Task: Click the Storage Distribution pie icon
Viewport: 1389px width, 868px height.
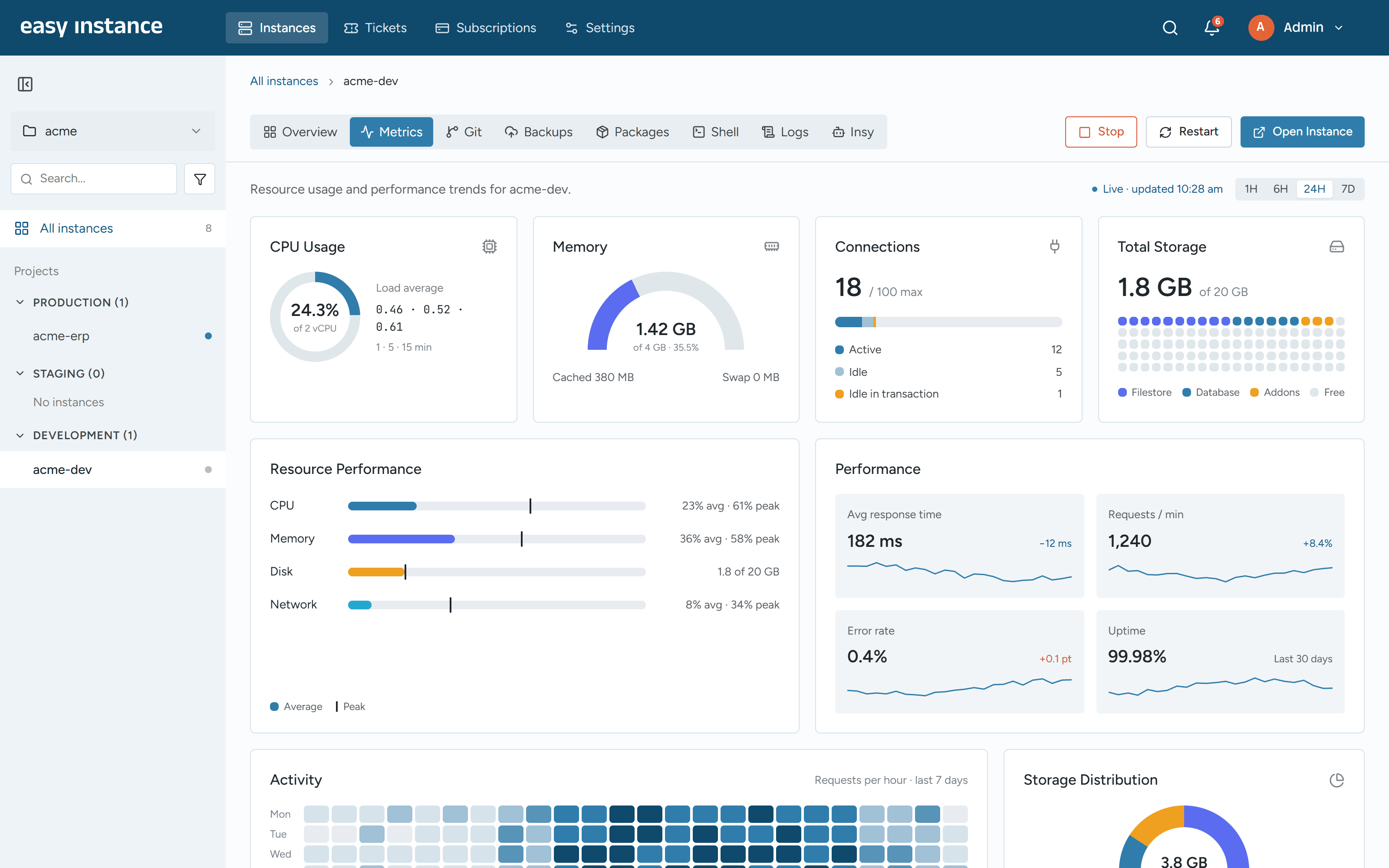Action: tap(1337, 779)
